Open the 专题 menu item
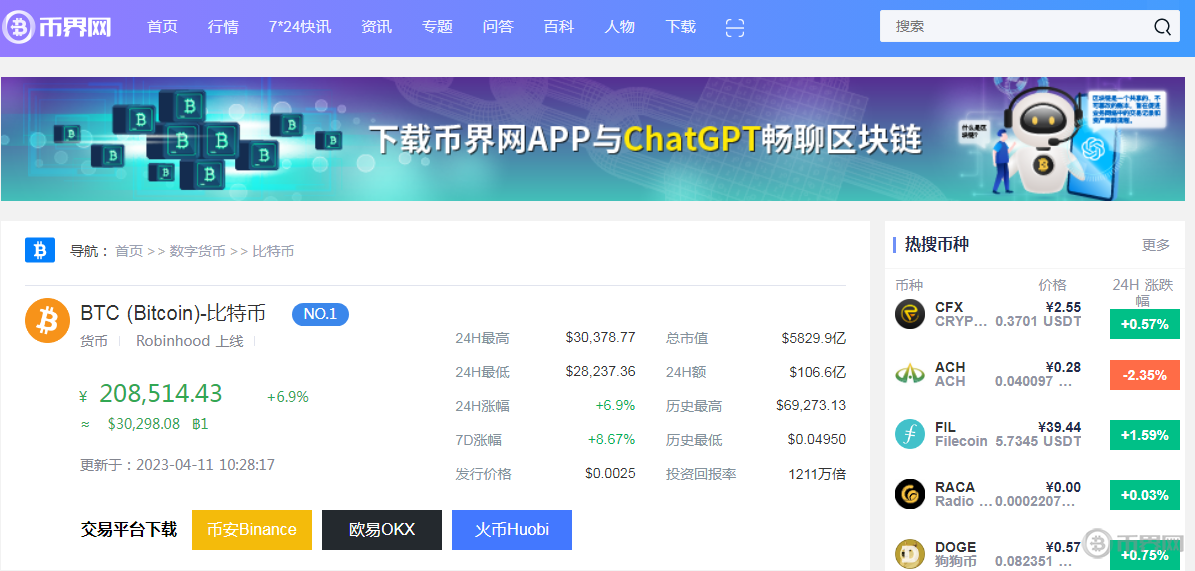 coord(437,27)
